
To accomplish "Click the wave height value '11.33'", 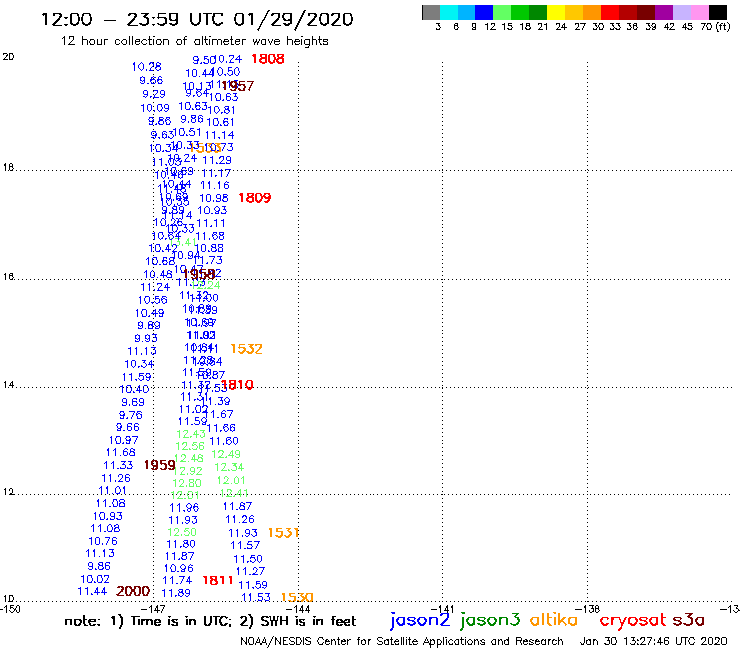I will (118, 465).
